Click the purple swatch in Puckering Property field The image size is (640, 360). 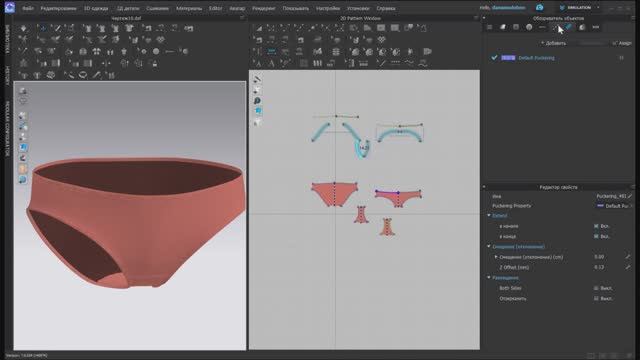(x=600, y=206)
